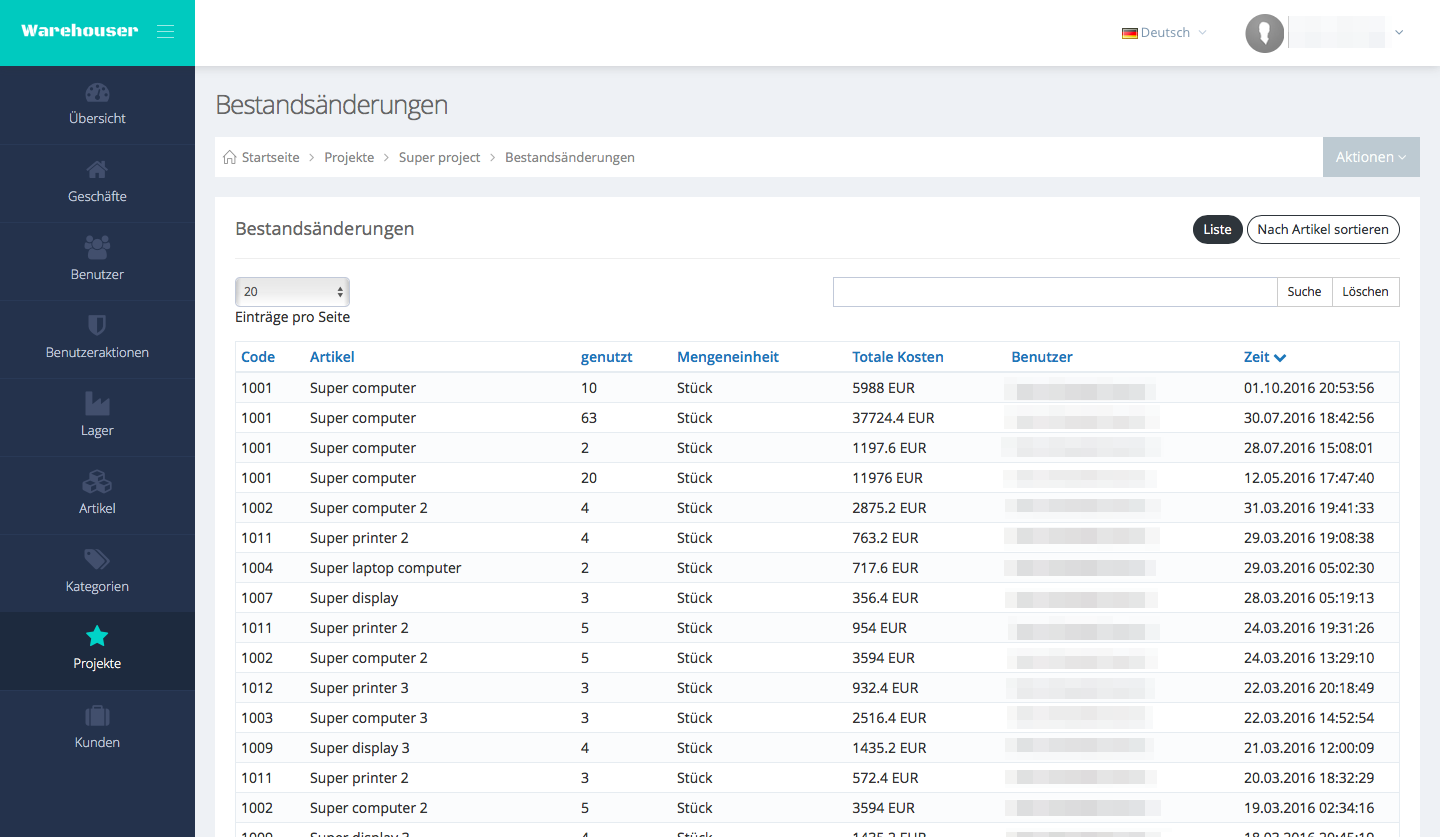This screenshot has height=837, width=1440.
Task: Open Artikel via the cubes icon
Action: [x=97, y=482]
